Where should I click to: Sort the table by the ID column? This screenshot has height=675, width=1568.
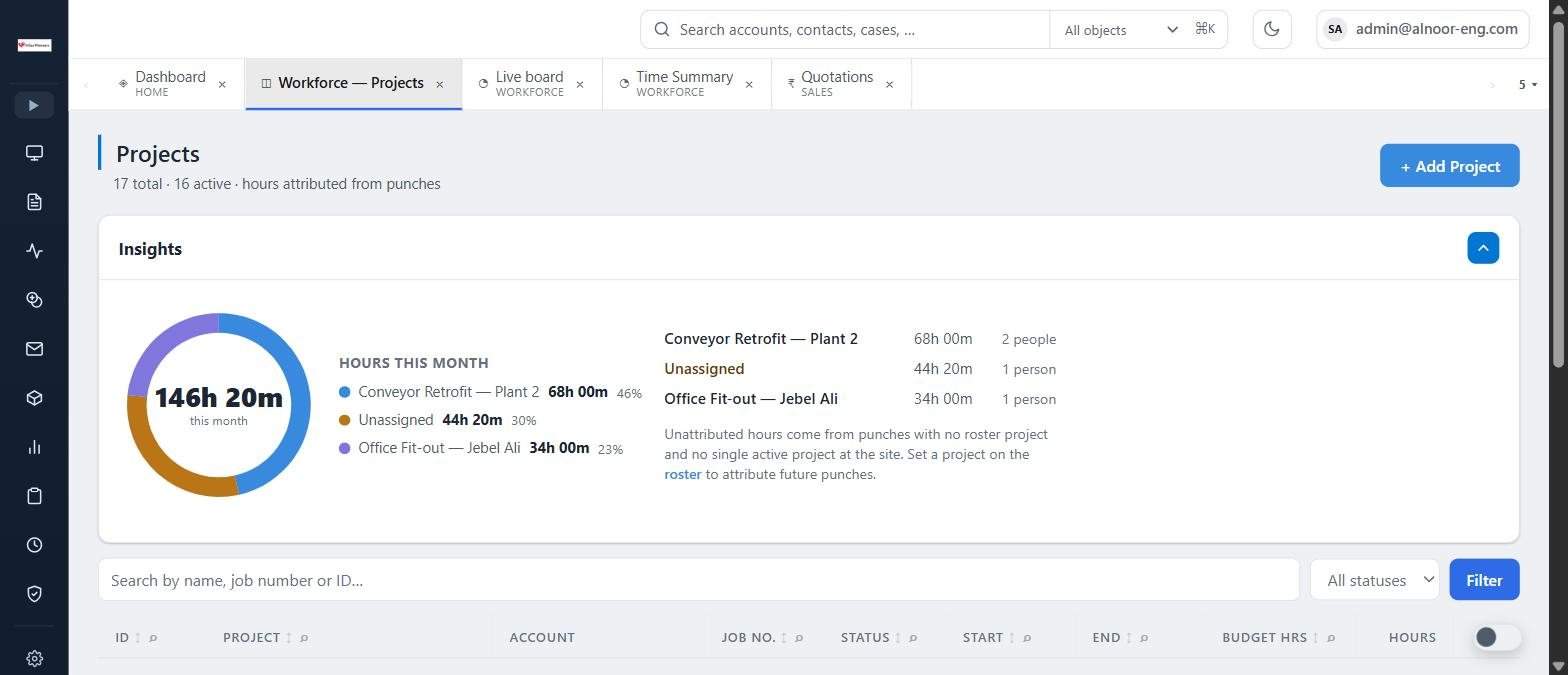coord(138,638)
